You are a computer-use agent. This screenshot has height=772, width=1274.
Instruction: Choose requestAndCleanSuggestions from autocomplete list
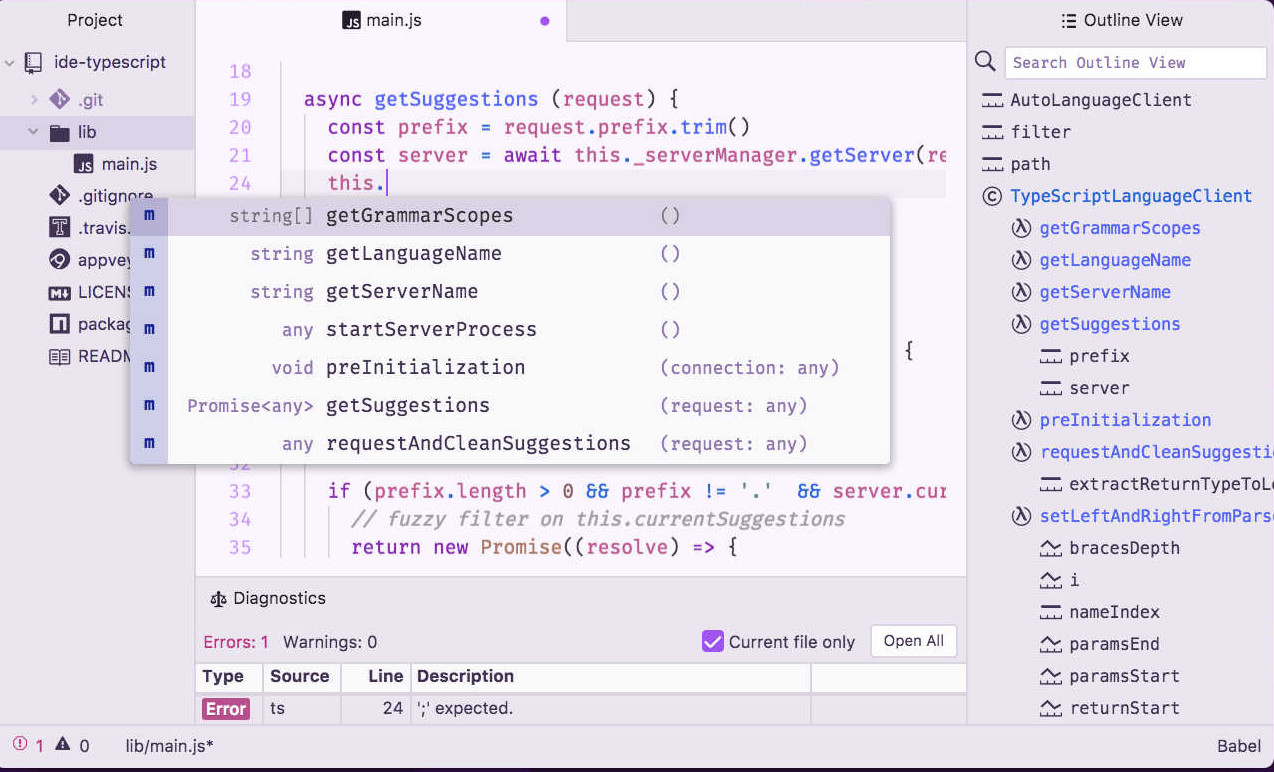point(510,444)
